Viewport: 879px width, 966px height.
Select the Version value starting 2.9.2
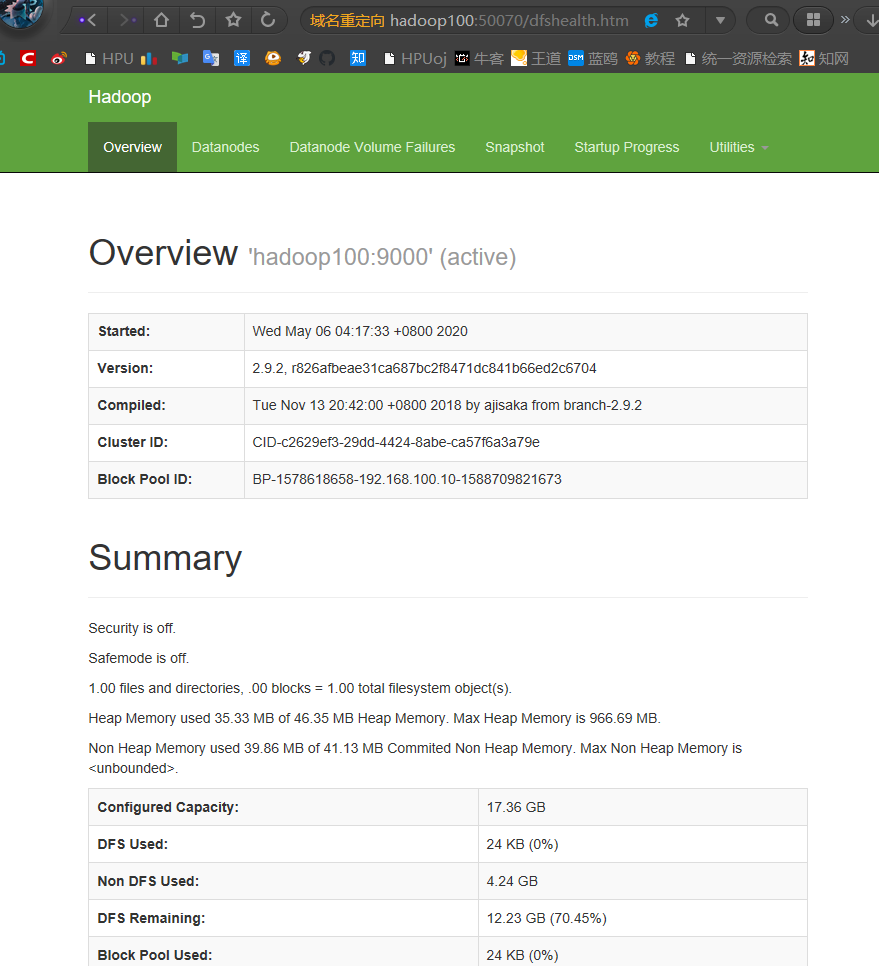tap(424, 368)
